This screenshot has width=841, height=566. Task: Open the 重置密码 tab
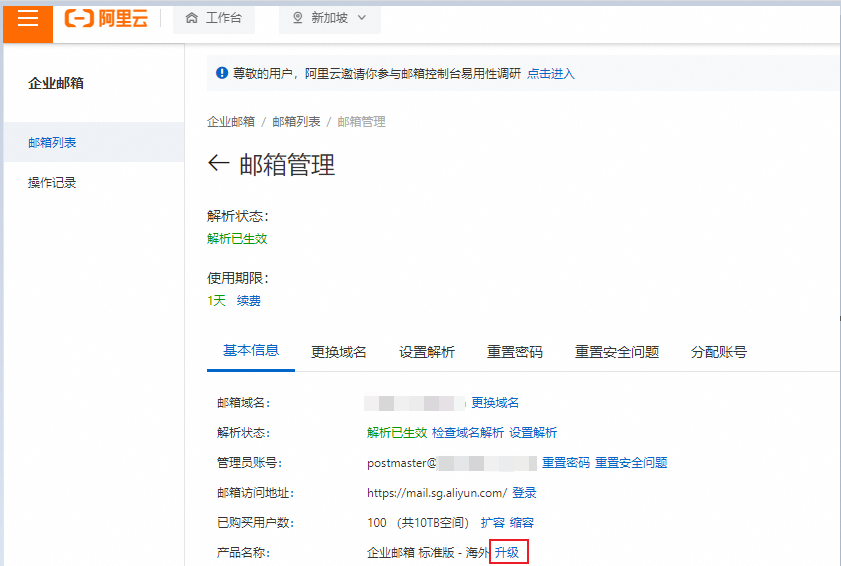click(x=514, y=352)
